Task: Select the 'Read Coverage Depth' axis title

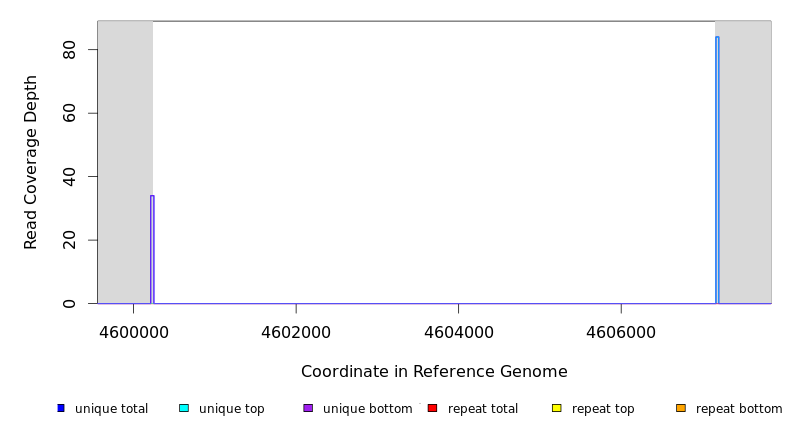Action: click(x=31, y=162)
